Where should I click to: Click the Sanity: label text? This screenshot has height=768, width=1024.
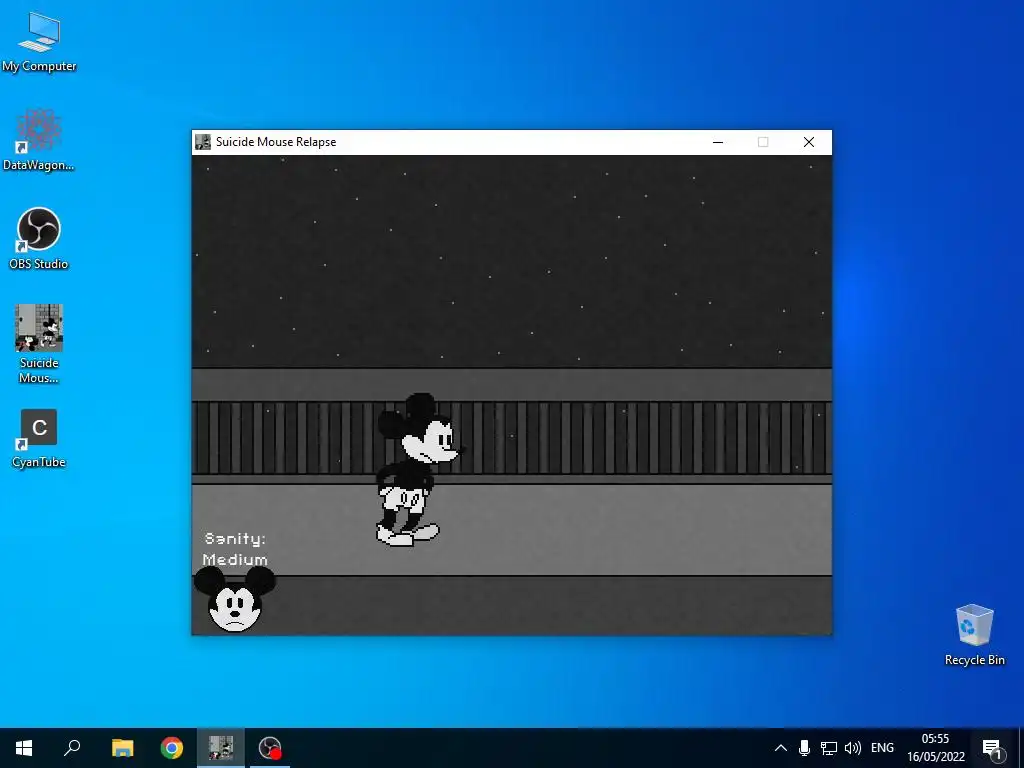235,539
